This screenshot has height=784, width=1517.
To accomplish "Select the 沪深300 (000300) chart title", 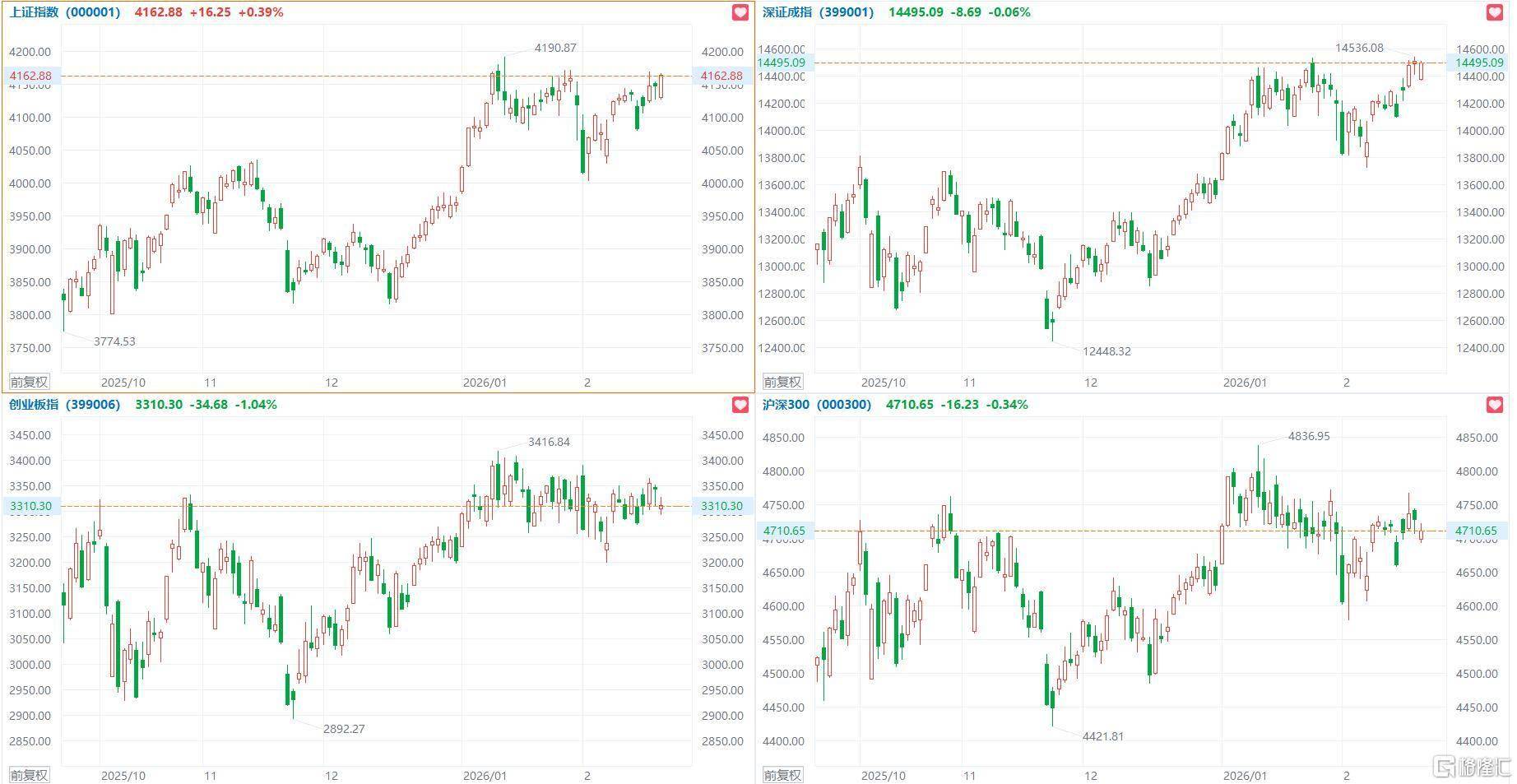I will (816, 405).
